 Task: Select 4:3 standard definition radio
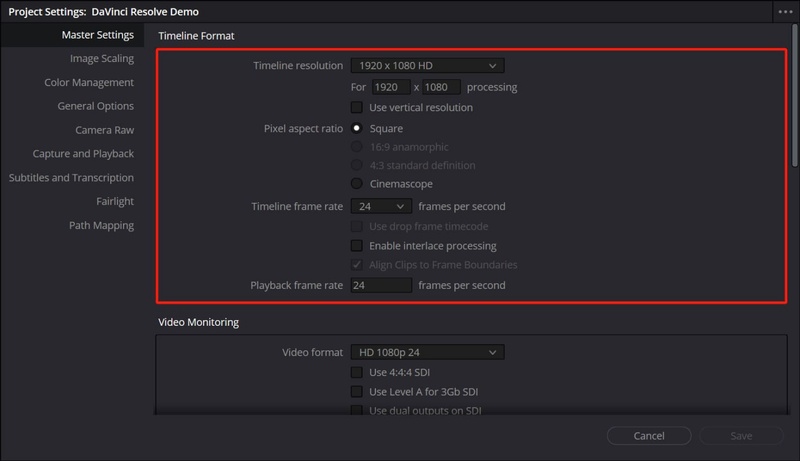click(357, 165)
